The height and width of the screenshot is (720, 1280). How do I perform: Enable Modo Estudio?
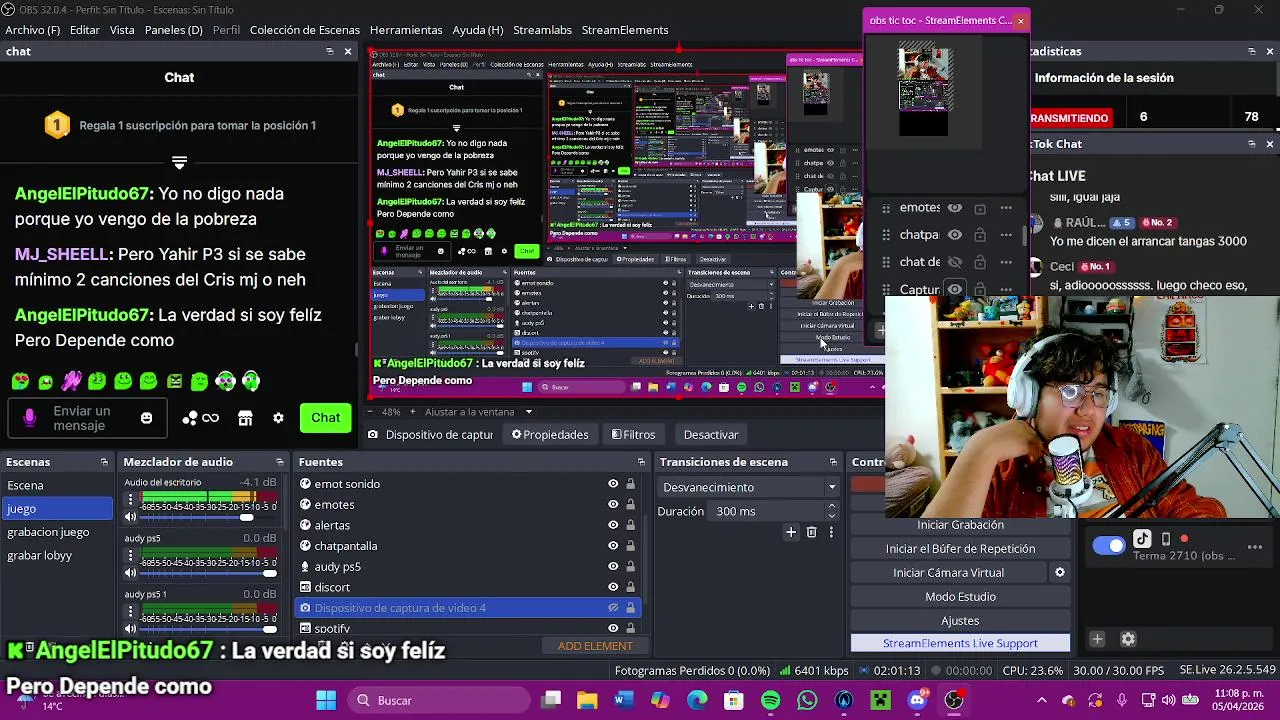960,597
